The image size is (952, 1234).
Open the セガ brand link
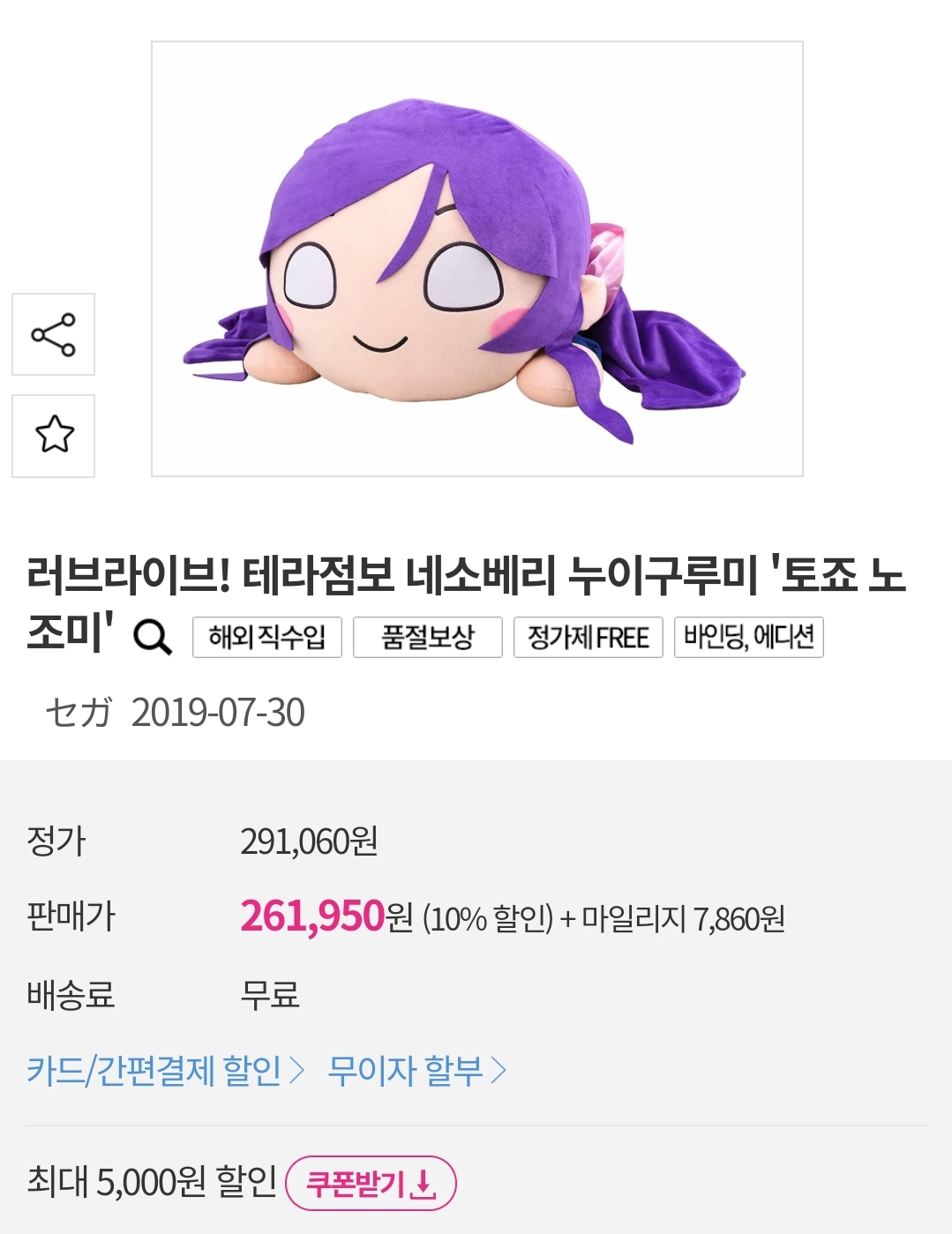[79, 712]
